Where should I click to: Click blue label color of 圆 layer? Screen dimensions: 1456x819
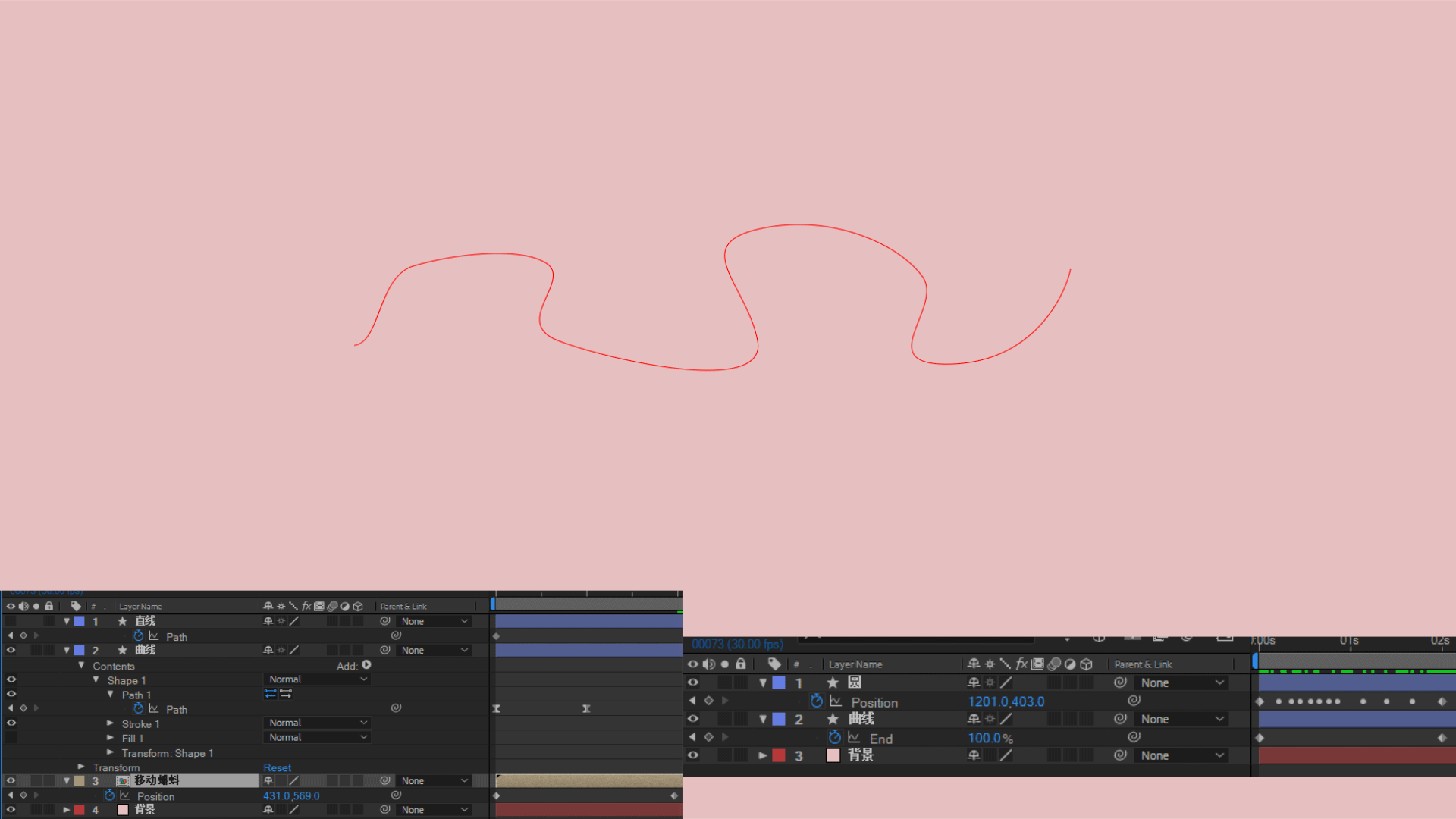pyautogui.click(x=779, y=682)
